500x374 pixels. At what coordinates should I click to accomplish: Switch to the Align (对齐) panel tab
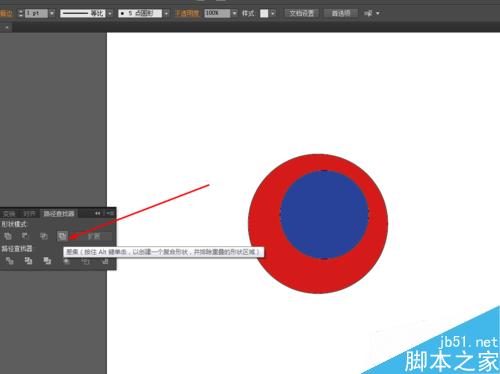tap(29, 214)
